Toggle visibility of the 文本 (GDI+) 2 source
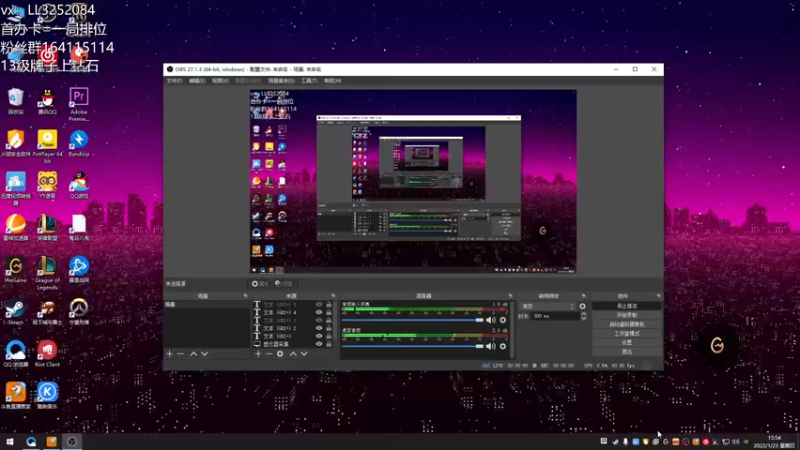 point(319,328)
